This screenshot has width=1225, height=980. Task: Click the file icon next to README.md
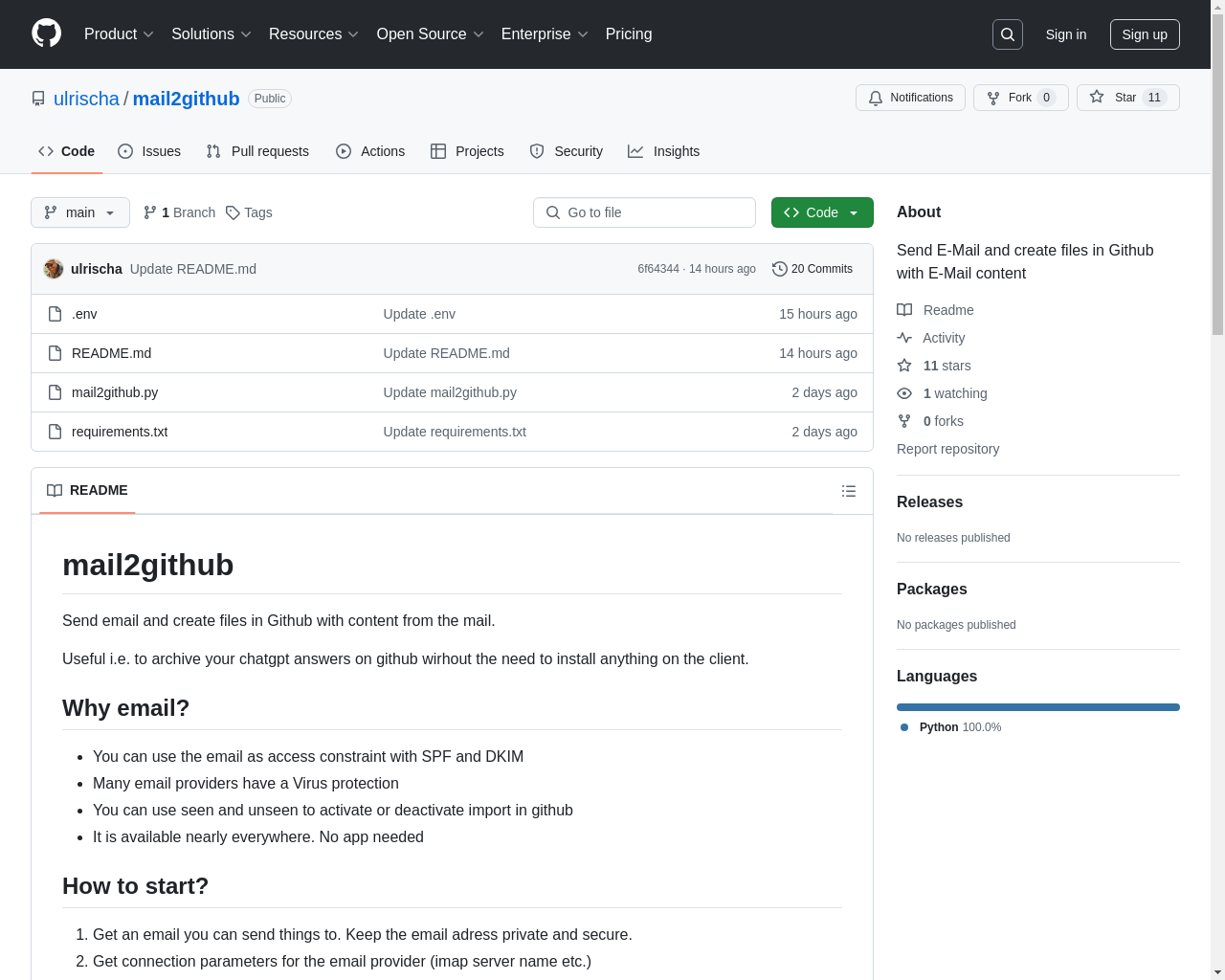[56, 353]
